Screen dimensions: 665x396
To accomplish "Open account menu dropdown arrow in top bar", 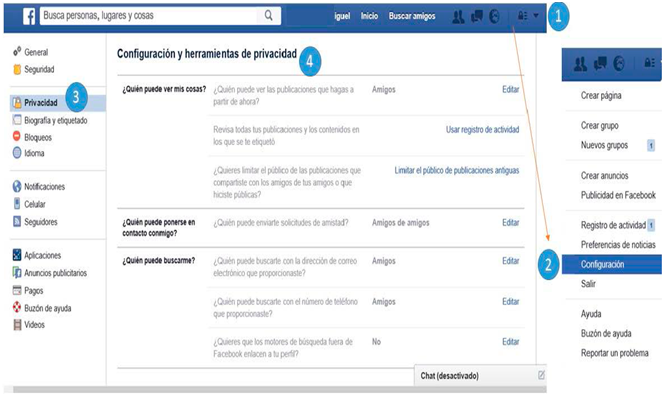I will click(536, 16).
